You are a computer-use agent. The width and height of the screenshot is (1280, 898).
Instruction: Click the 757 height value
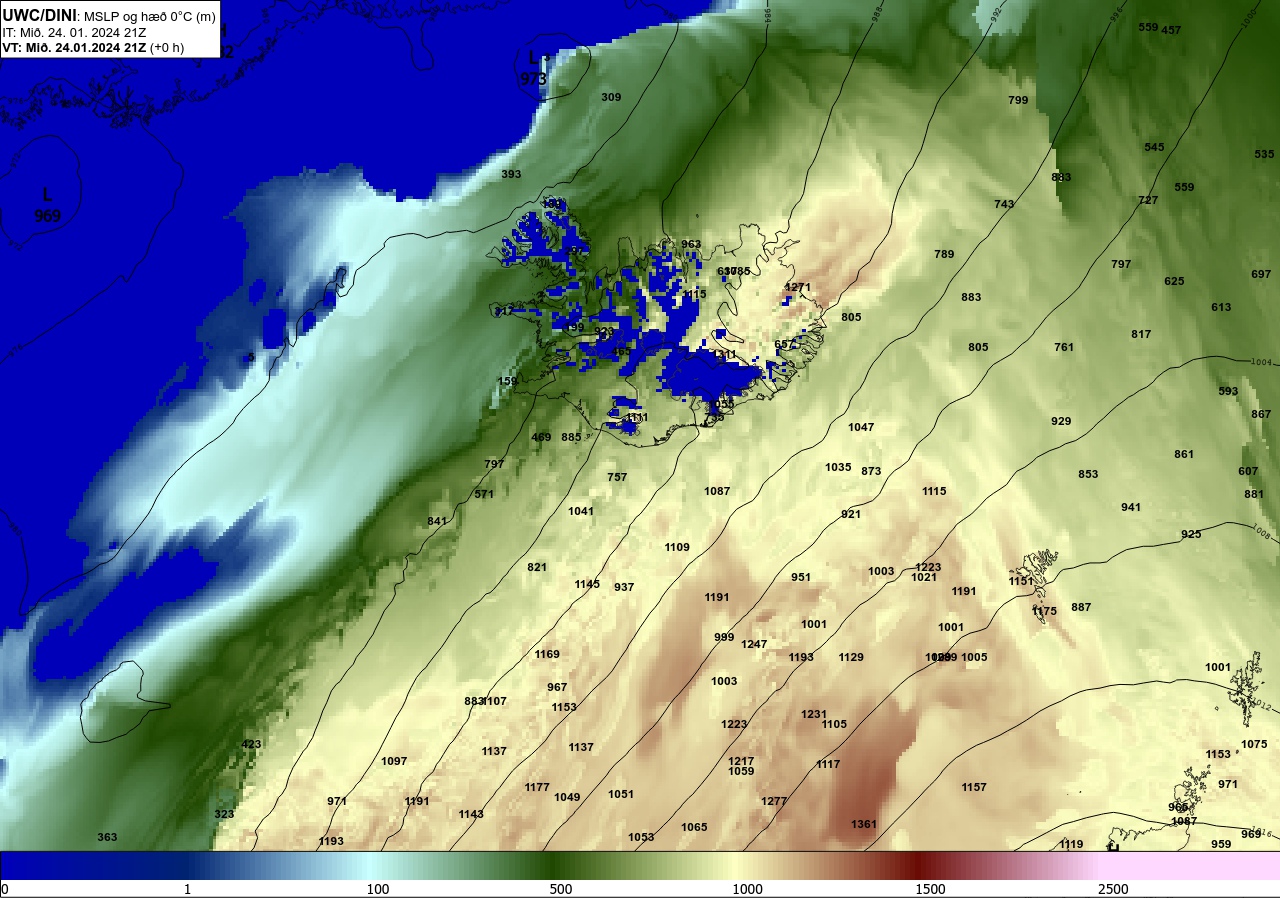617,477
